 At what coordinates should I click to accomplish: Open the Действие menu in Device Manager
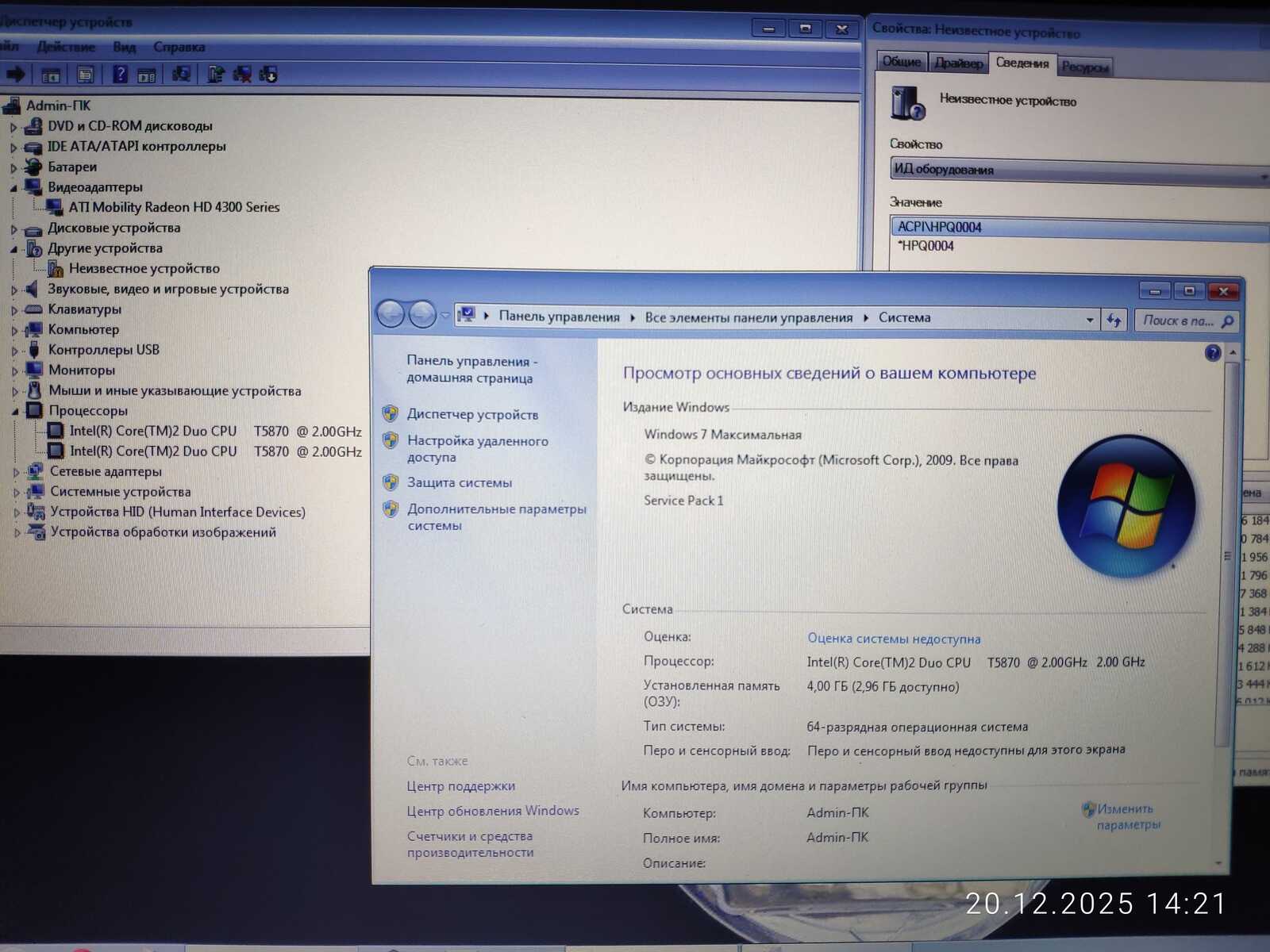click(x=66, y=47)
